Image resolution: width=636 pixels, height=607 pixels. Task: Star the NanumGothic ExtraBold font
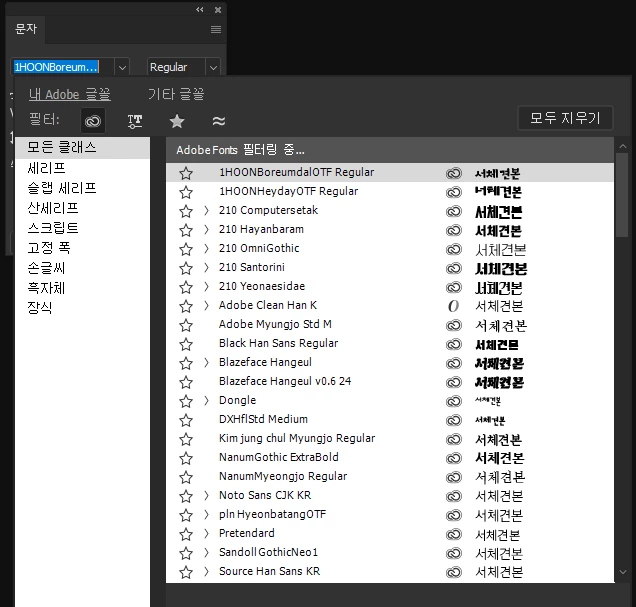click(x=186, y=458)
